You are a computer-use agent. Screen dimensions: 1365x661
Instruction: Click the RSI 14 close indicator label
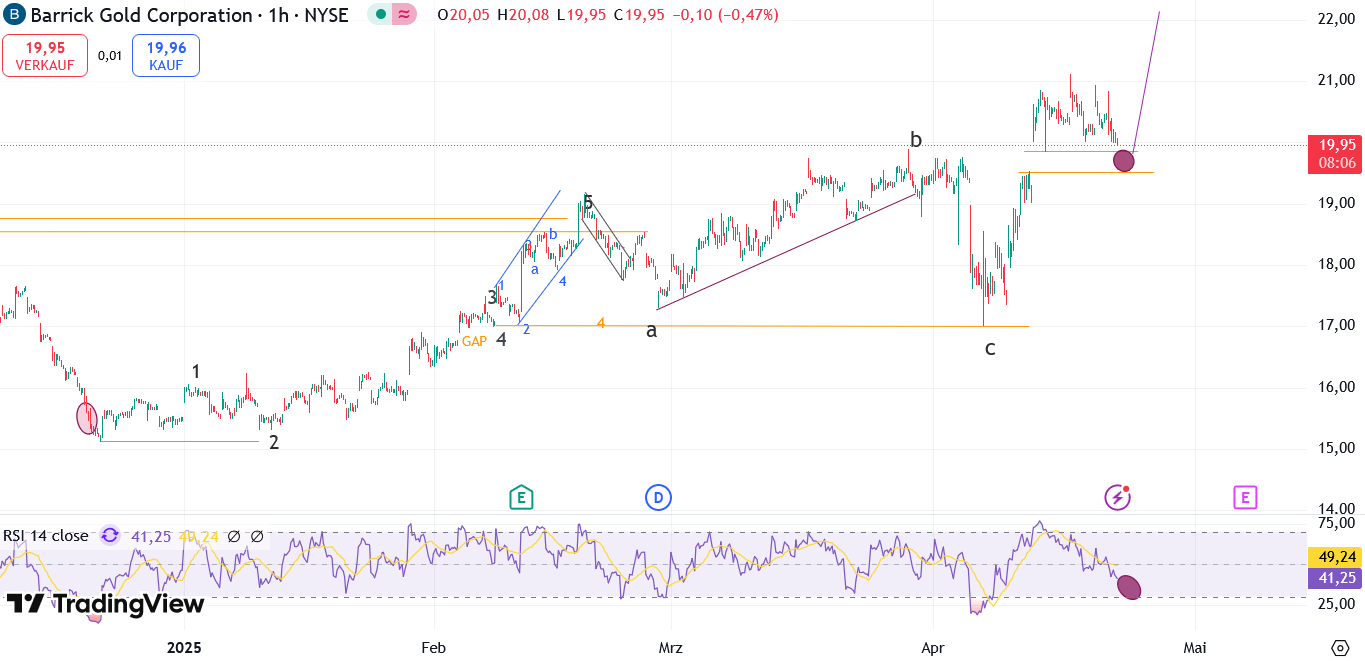pyautogui.click(x=46, y=536)
